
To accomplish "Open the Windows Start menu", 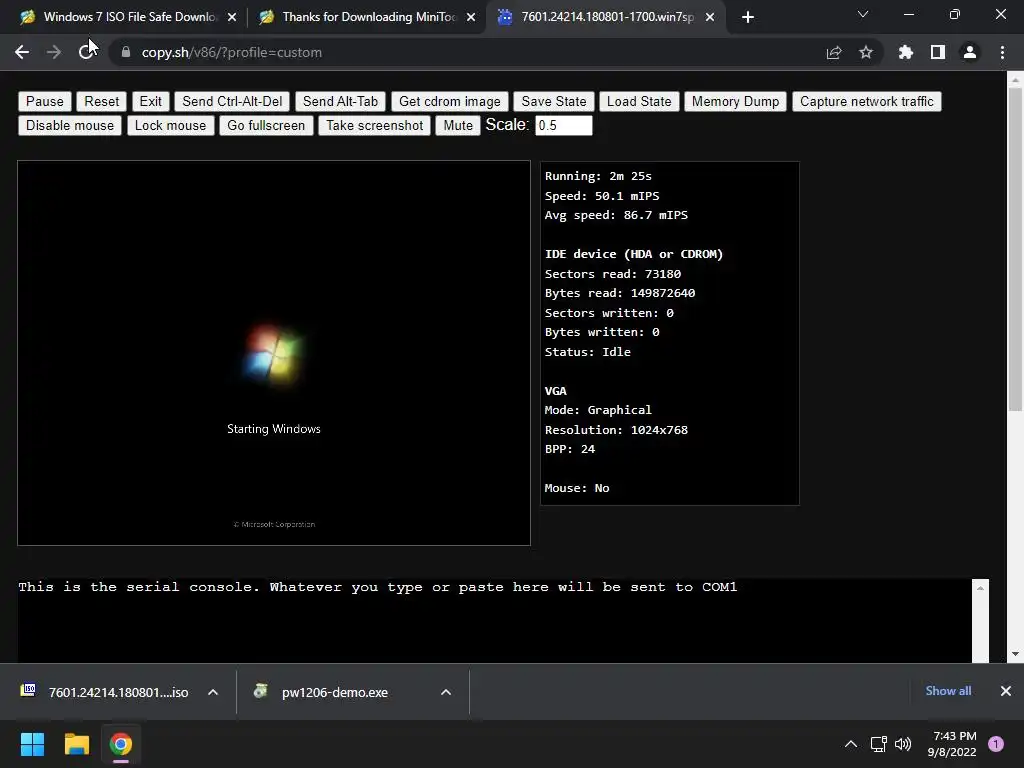I will 33,744.
